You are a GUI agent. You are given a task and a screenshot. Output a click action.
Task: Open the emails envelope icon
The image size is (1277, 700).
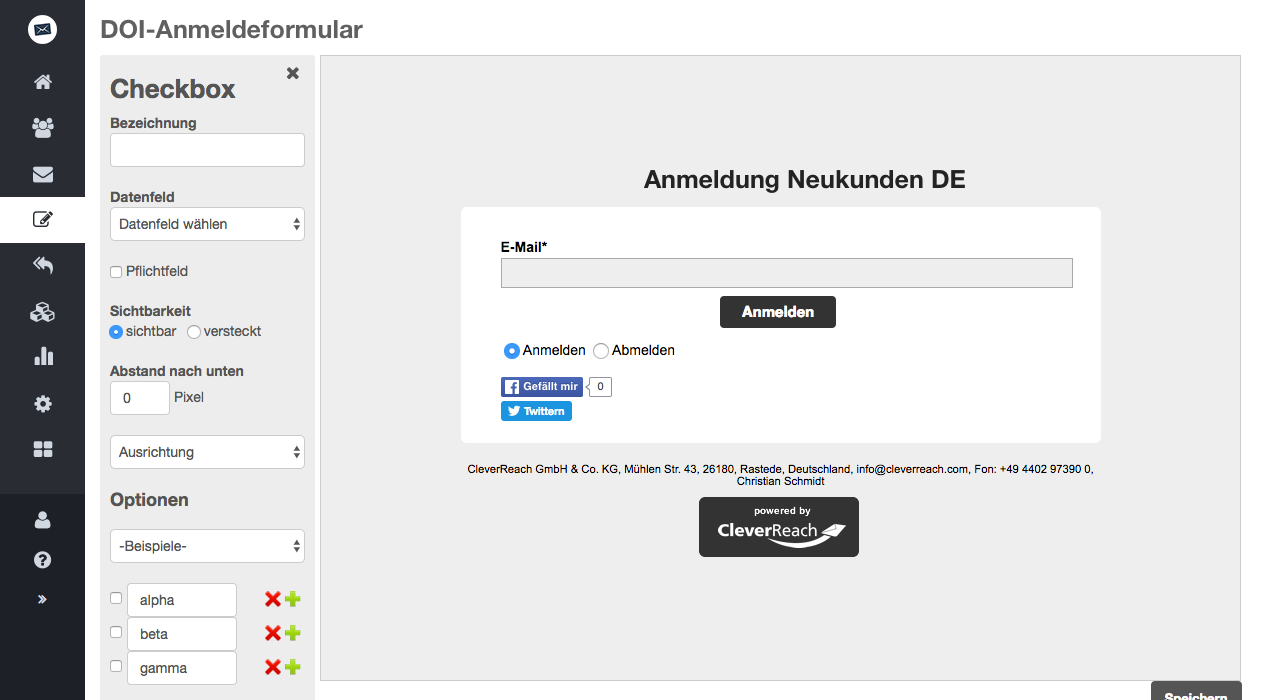click(x=42, y=175)
